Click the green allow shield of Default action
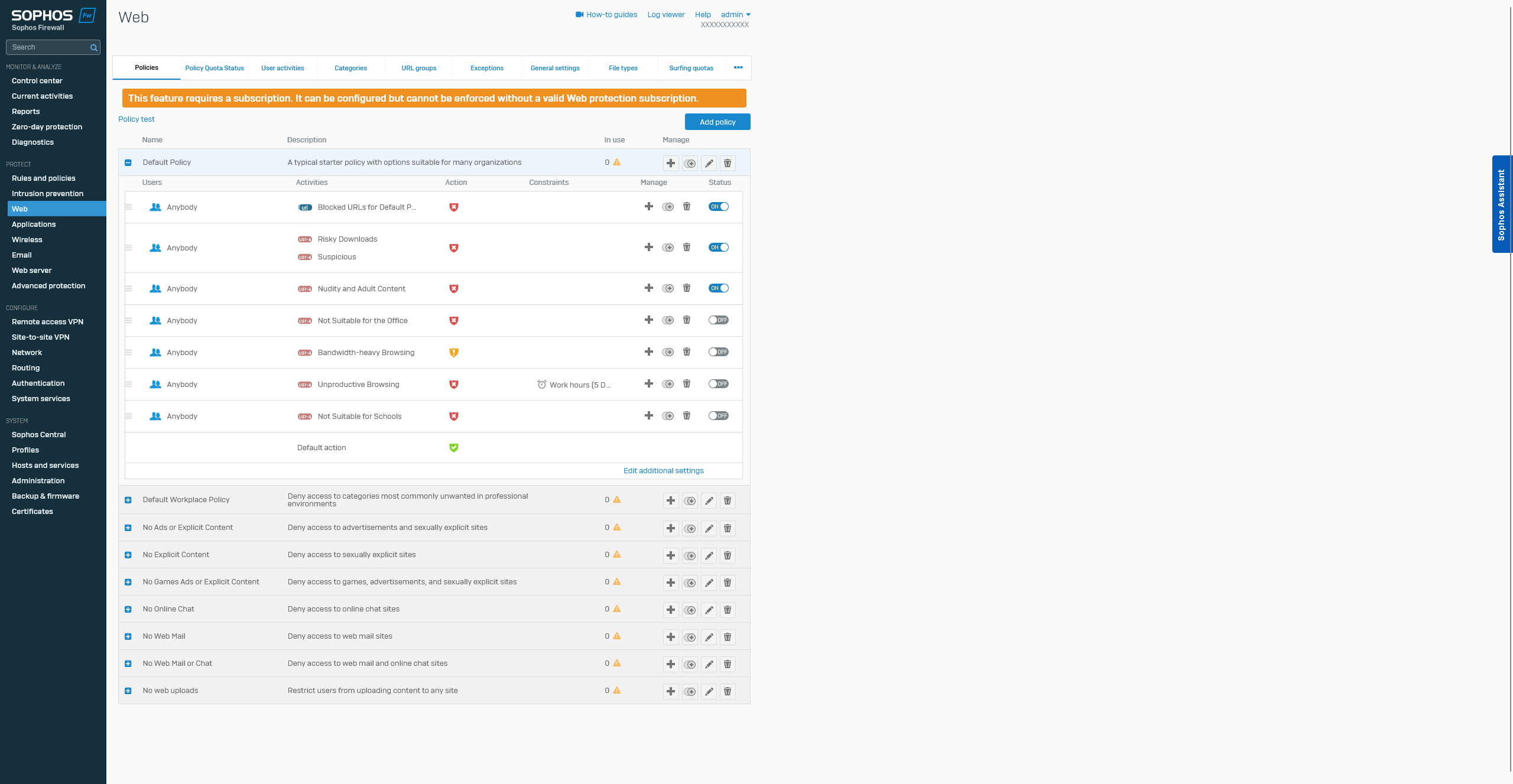The image size is (1513, 784). (454, 448)
